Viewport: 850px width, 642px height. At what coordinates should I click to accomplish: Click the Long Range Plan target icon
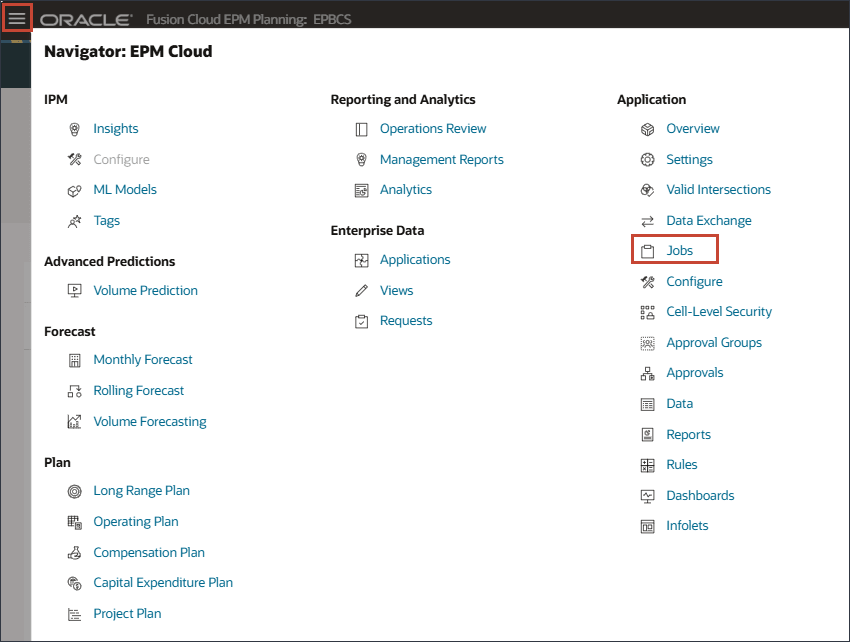point(74,491)
